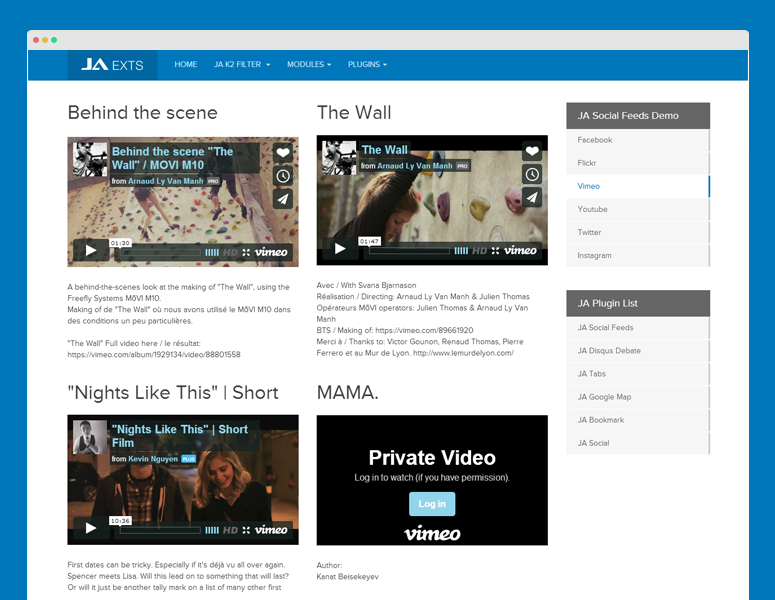Like the Behind the scene video with heart icon
This screenshot has height=600, width=775.
283,153
